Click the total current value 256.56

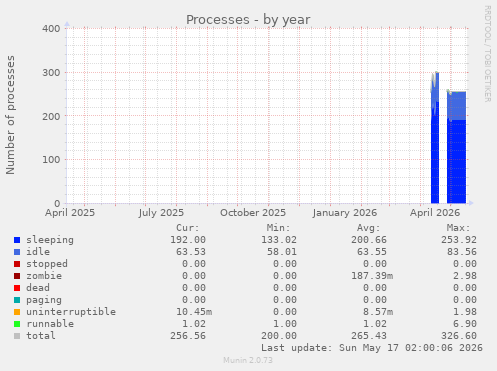click(188, 336)
